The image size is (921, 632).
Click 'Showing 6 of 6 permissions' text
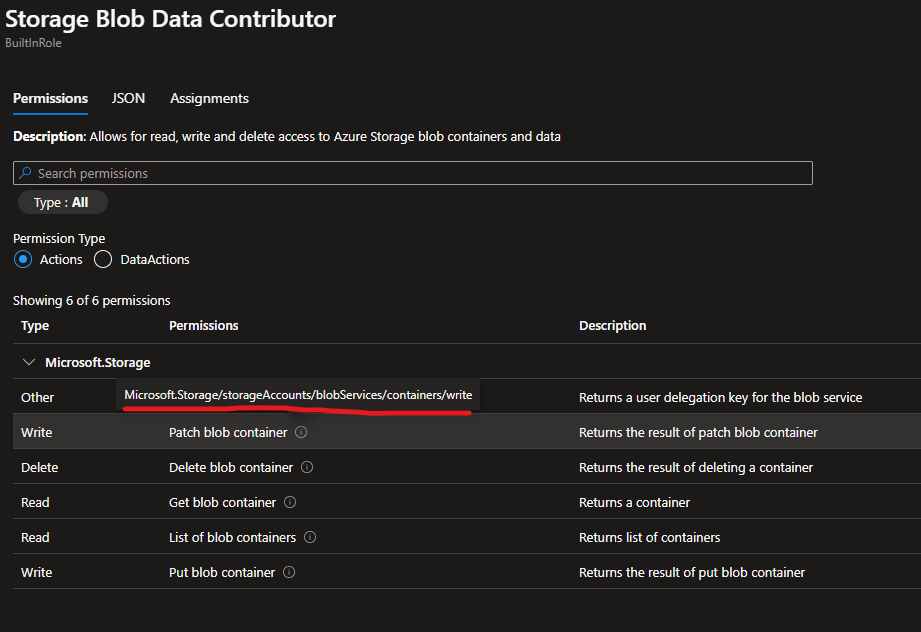click(x=92, y=300)
